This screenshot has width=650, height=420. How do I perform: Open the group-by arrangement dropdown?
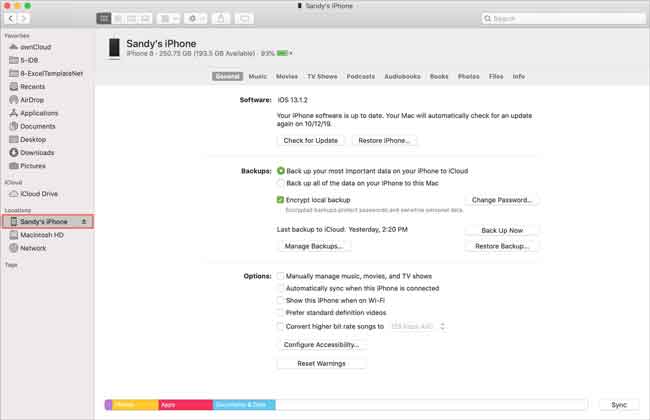pyautogui.click(x=167, y=18)
